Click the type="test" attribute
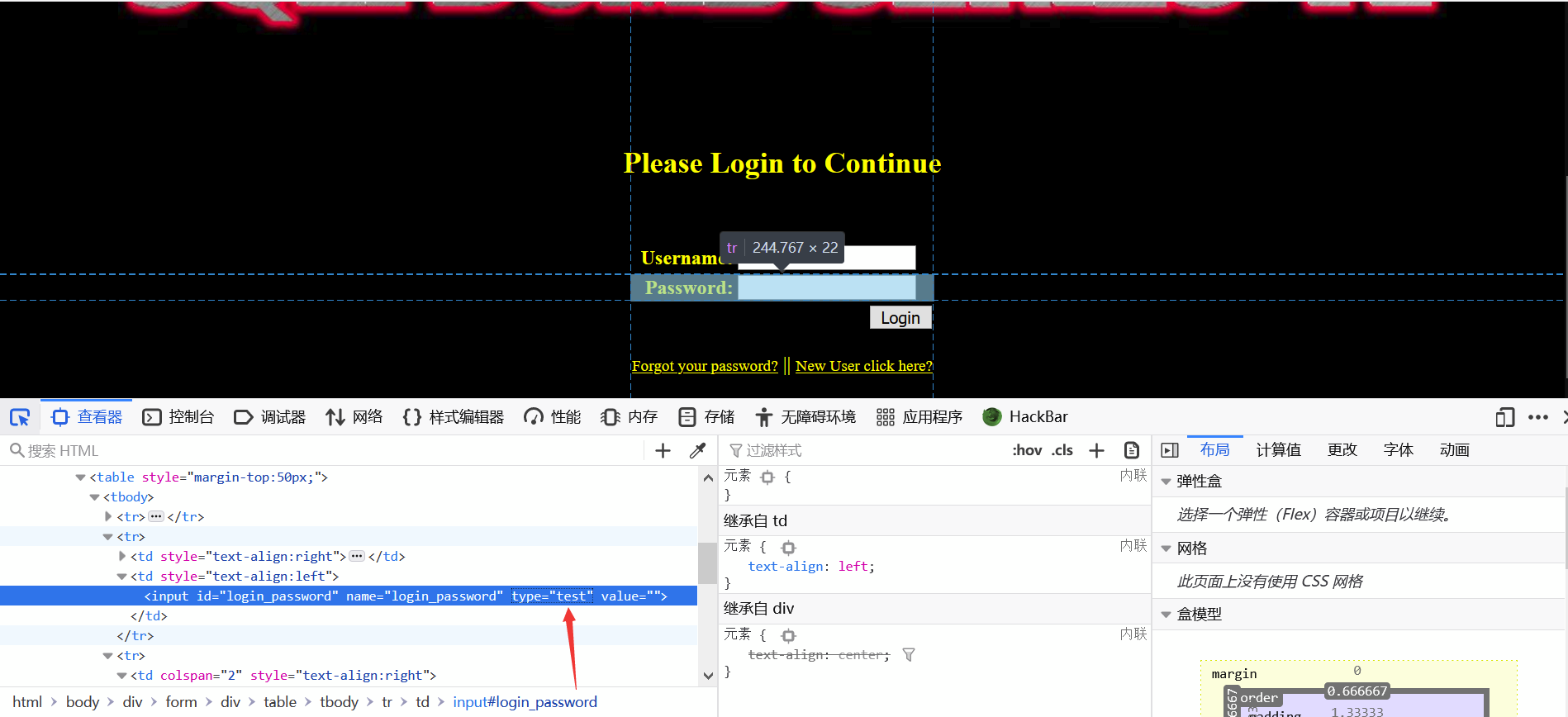The width and height of the screenshot is (1568, 717). coord(552,596)
